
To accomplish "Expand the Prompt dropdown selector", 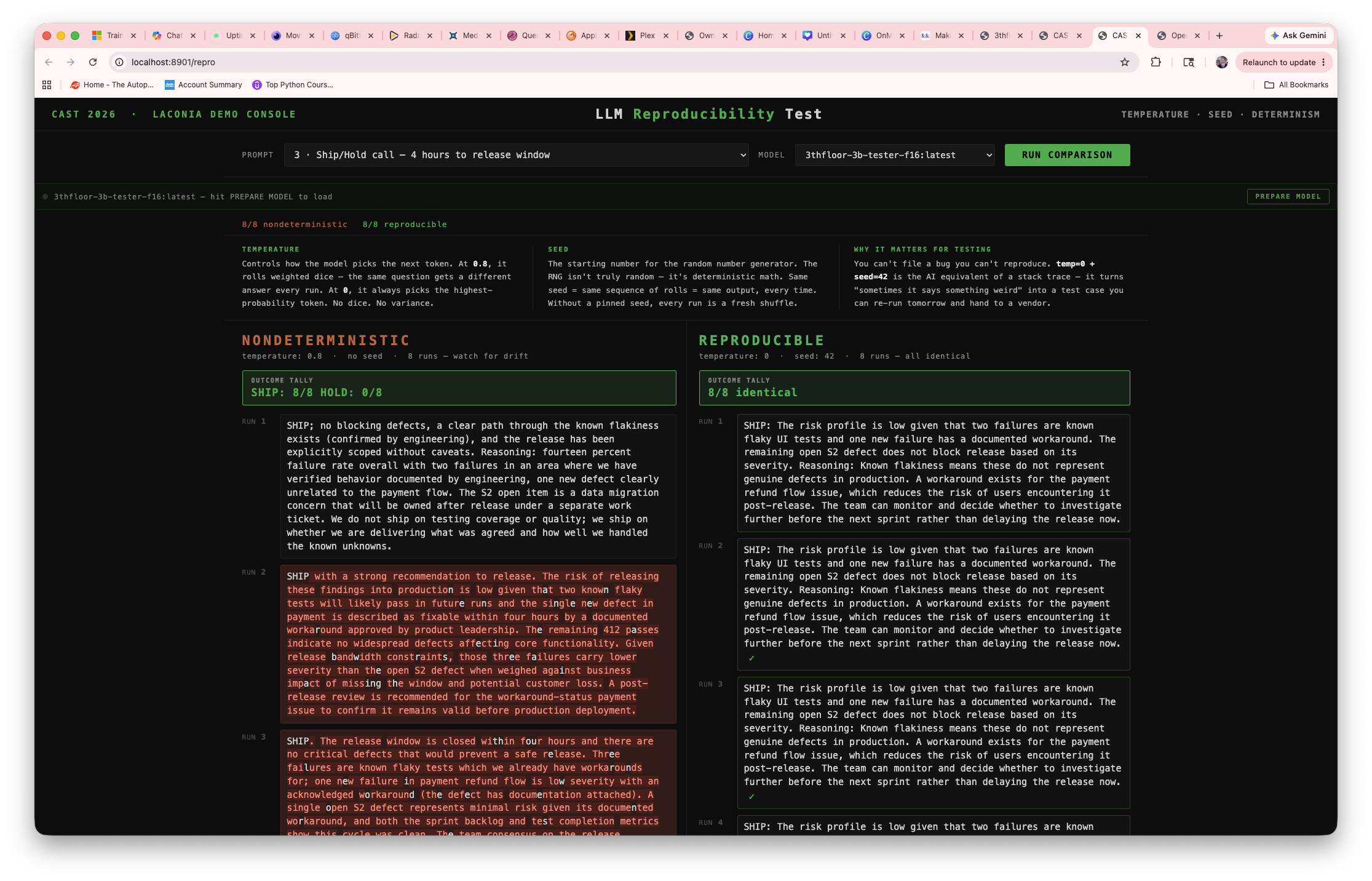I will tap(517, 155).
